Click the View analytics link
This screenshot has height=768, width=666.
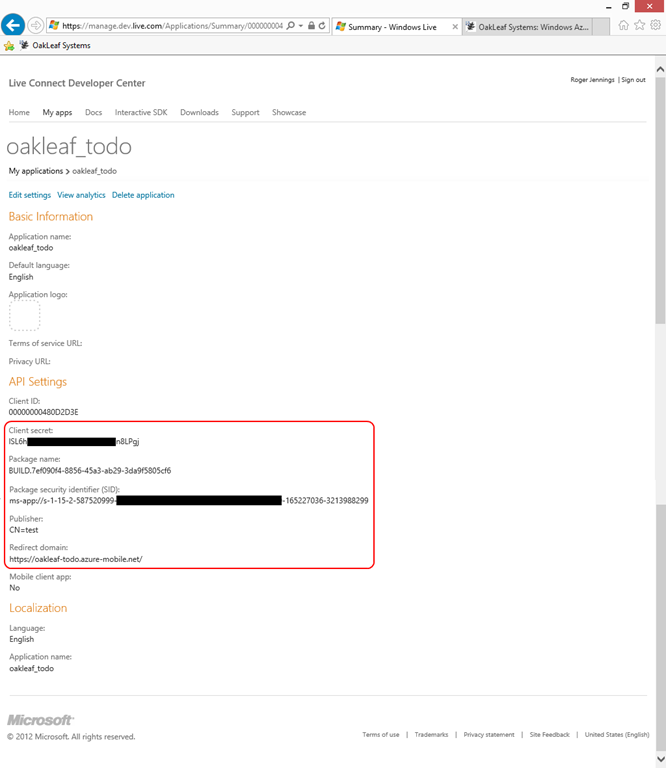[81, 195]
